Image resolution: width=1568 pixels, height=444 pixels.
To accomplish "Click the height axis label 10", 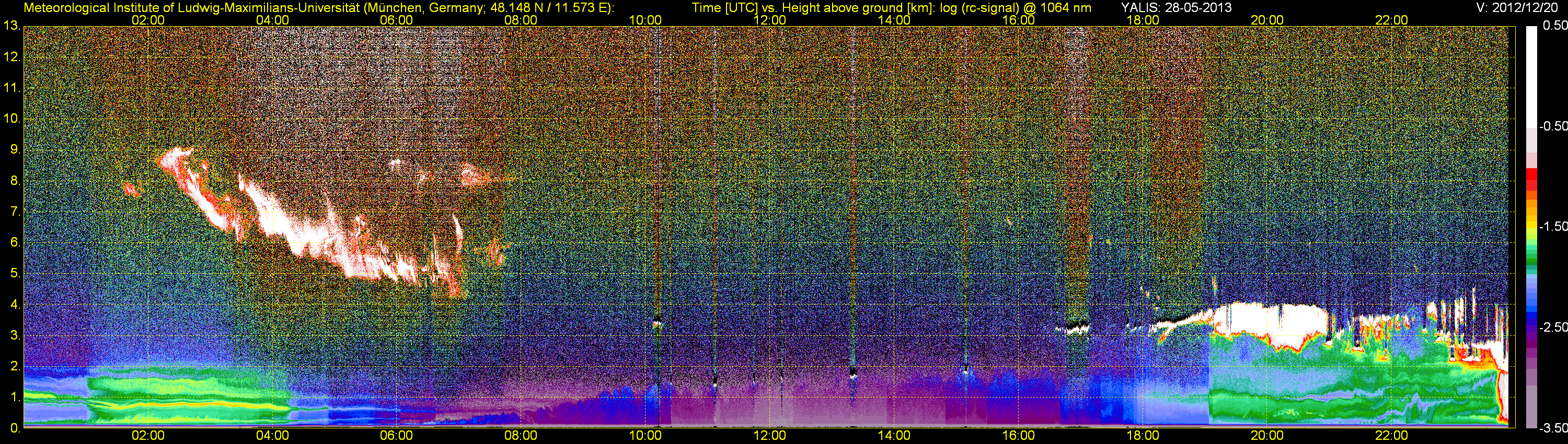I will [x=11, y=119].
